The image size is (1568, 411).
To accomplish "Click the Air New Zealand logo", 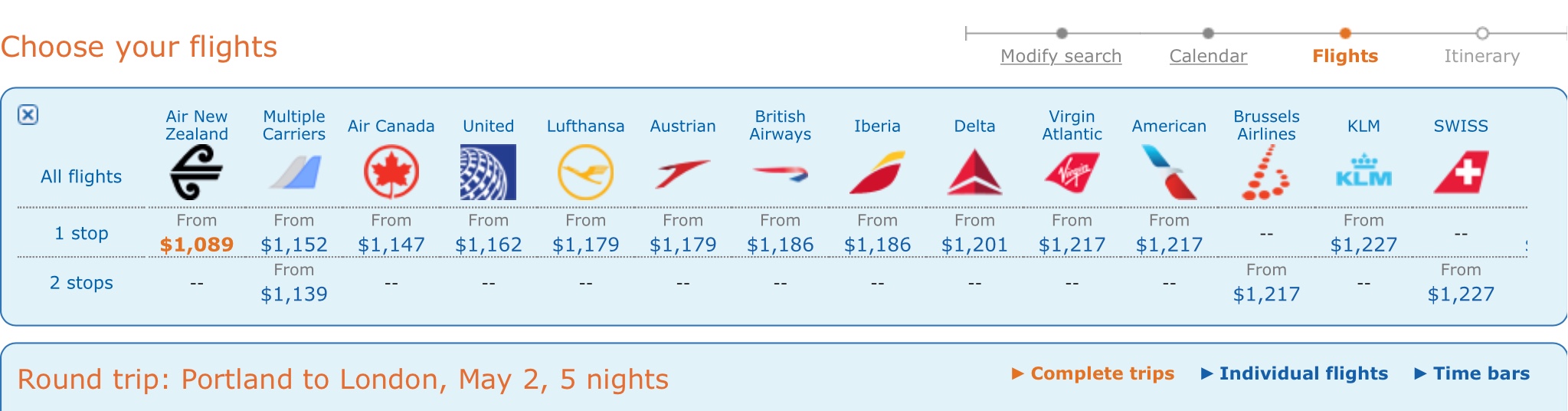I will tap(196, 173).
